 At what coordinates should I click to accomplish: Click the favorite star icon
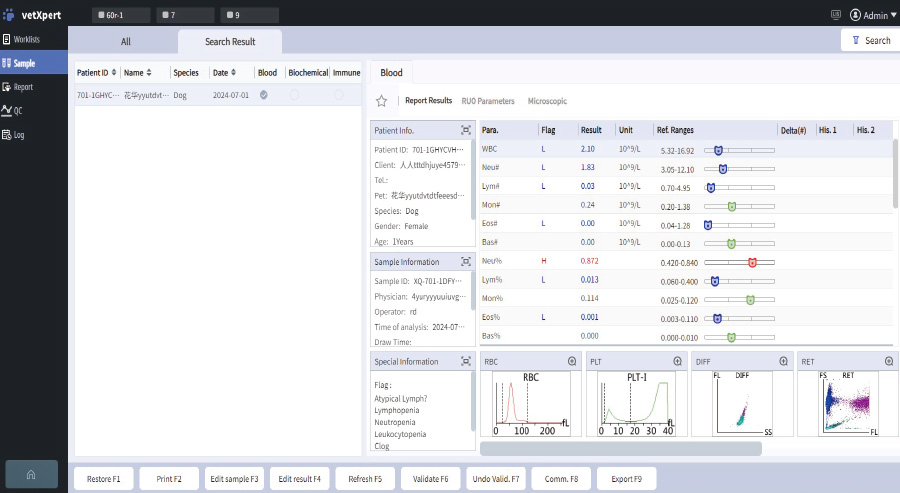pos(381,101)
